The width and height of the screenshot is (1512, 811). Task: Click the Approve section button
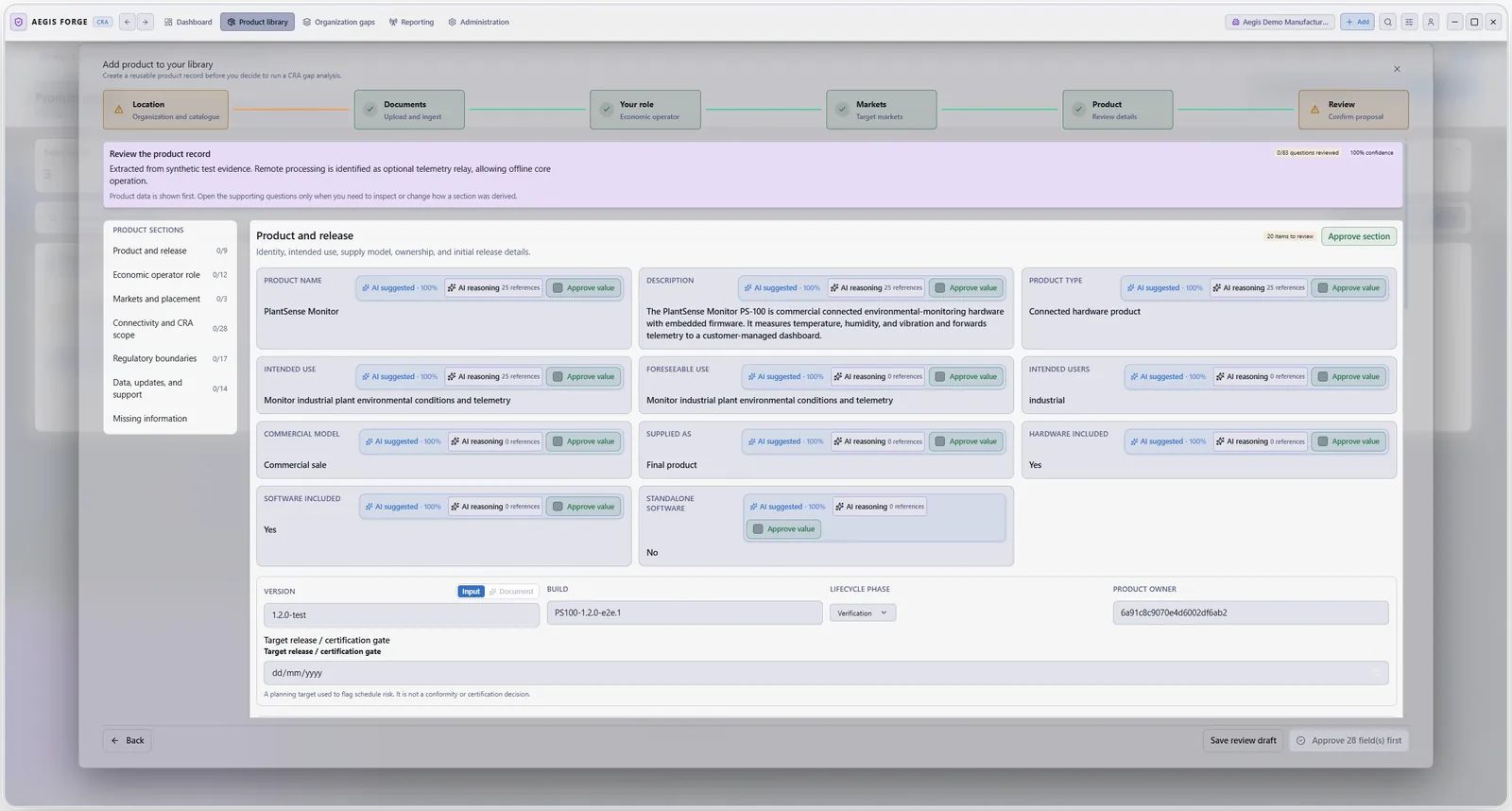tap(1359, 236)
